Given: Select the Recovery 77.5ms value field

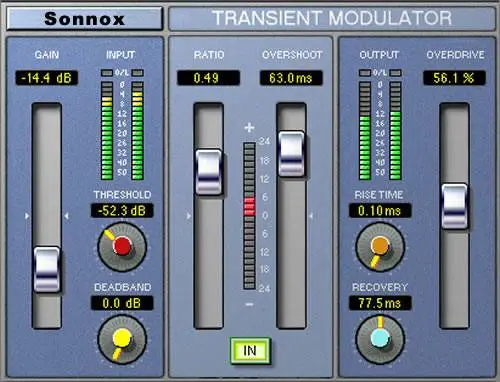Looking at the screenshot, I should click(x=380, y=303).
